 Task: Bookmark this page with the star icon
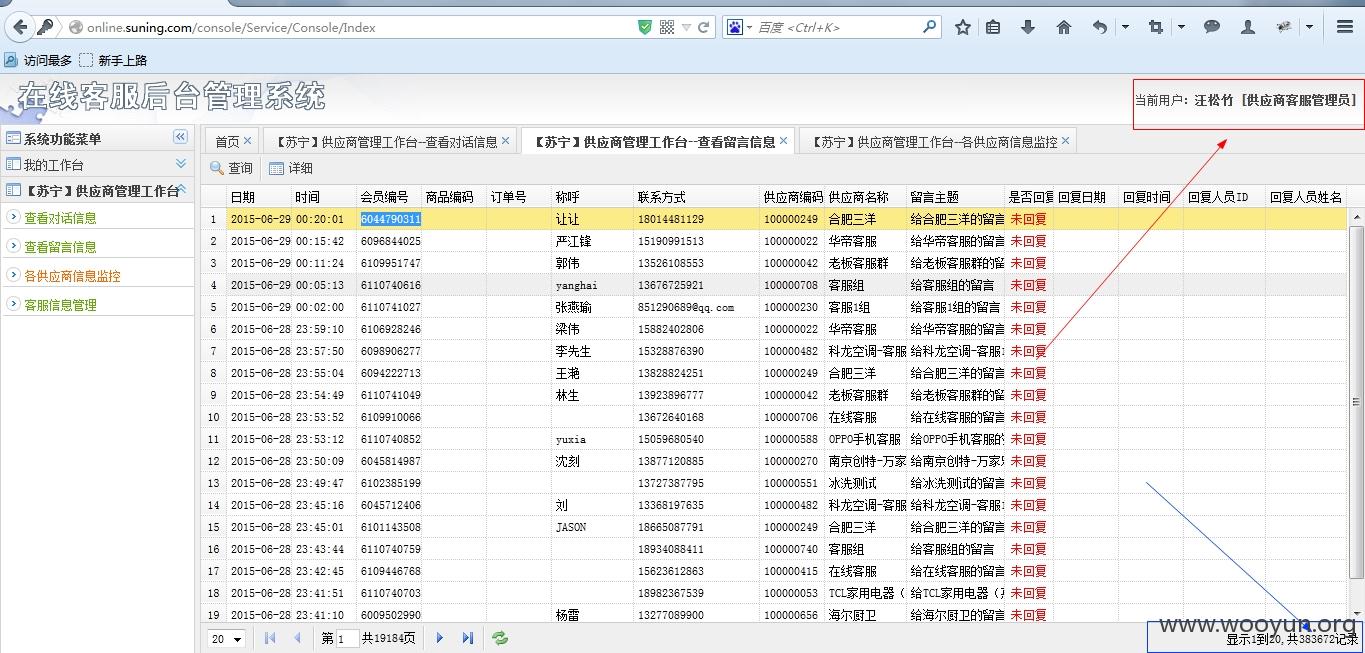[963, 27]
